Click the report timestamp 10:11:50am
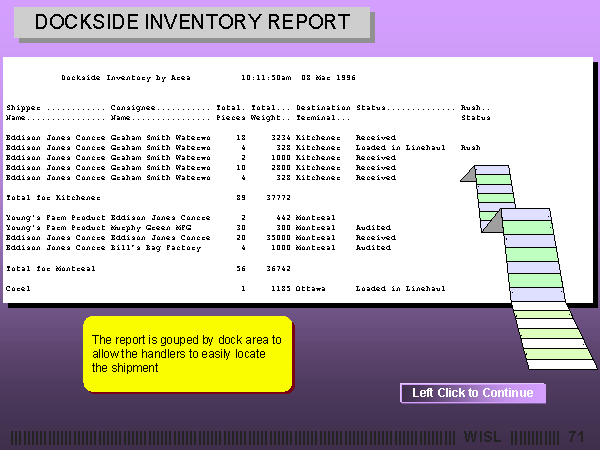600x450 pixels. [x=266, y=77]
